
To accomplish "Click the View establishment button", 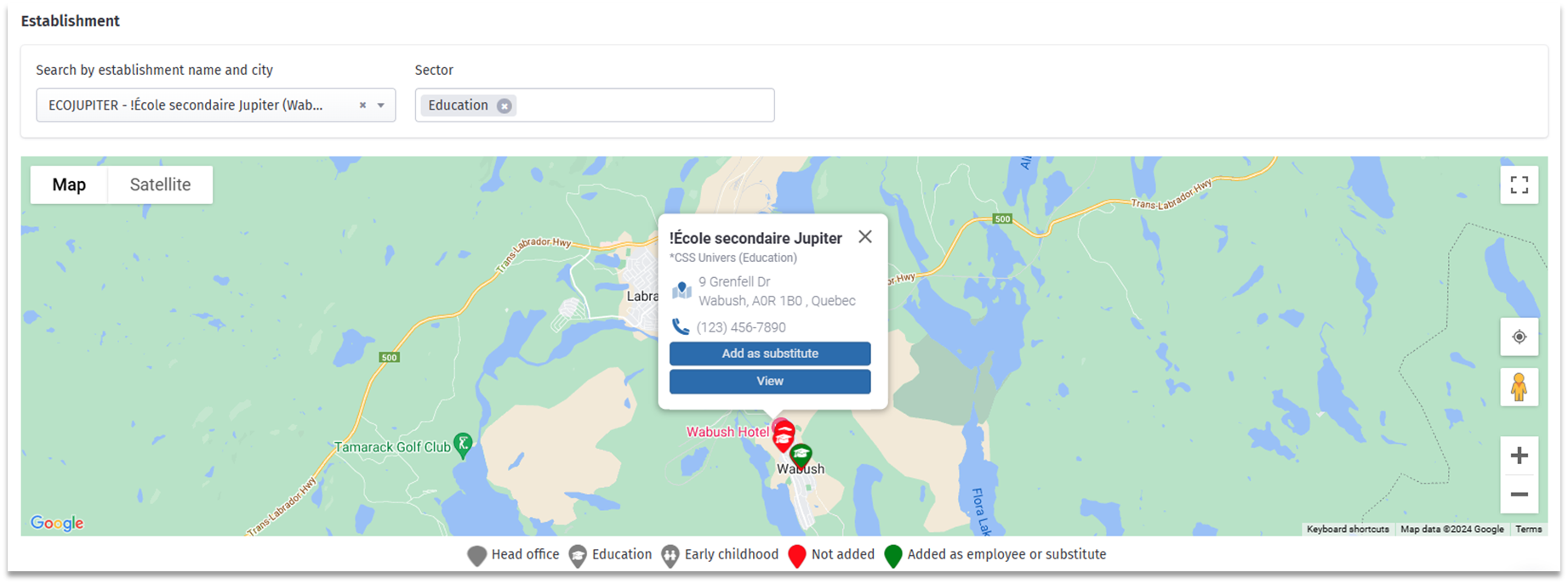I will point(770,381).
